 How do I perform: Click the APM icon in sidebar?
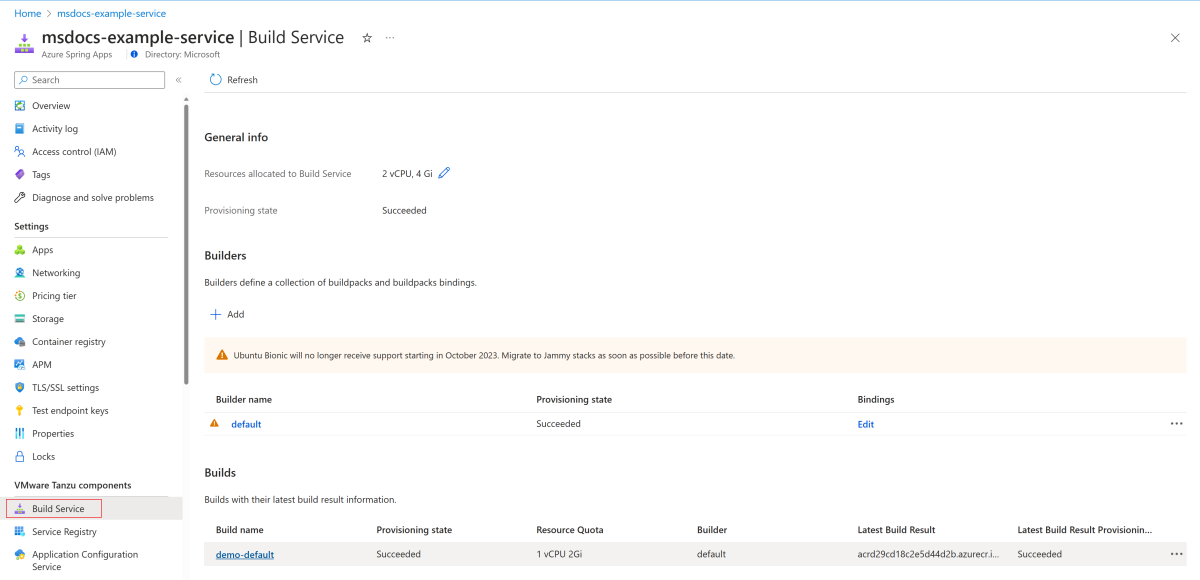20,365
